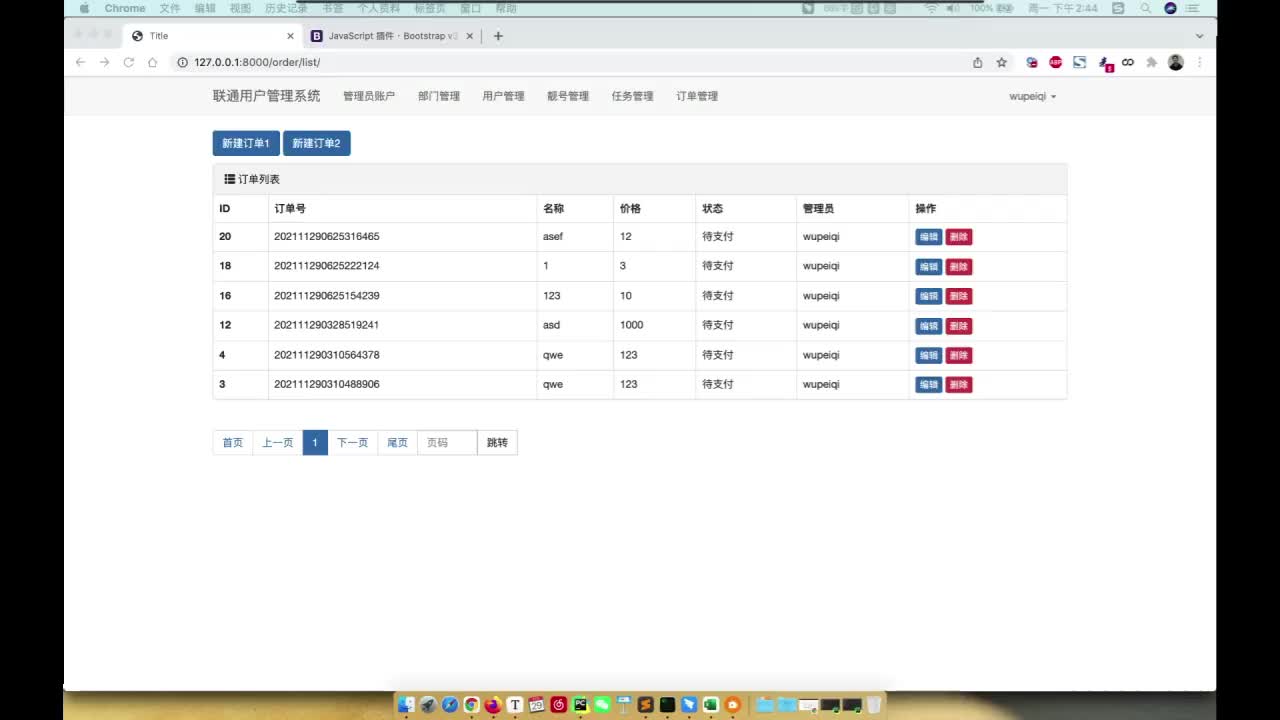Focus the 页码 page number input
1280x720 pixels.
tap(447, 443)
